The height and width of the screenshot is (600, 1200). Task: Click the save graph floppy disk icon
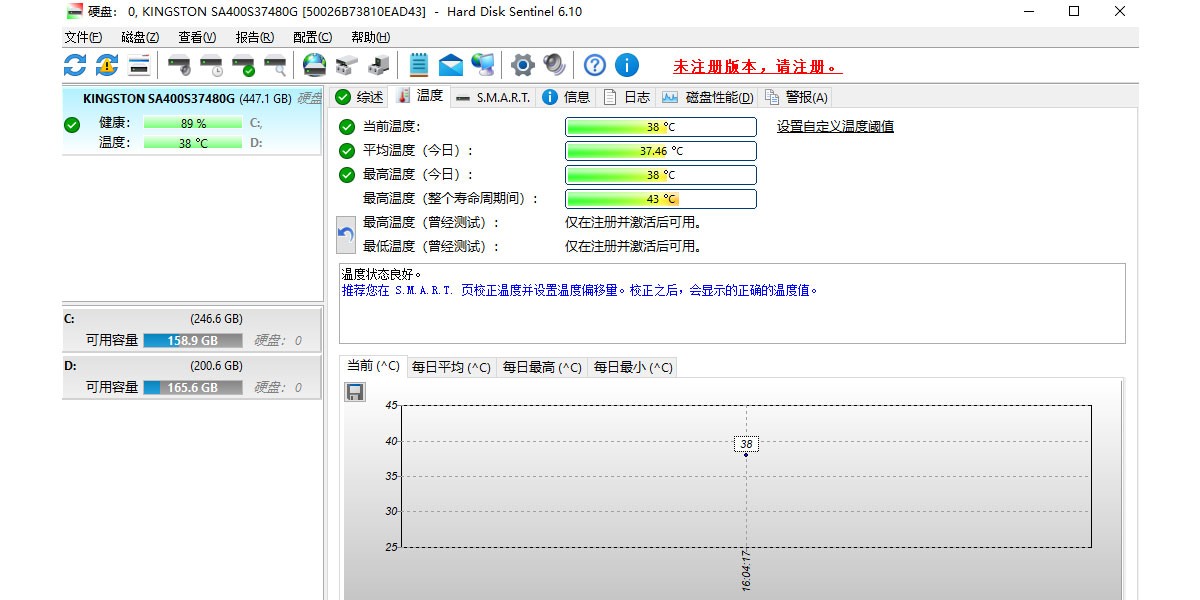point(355,392)
